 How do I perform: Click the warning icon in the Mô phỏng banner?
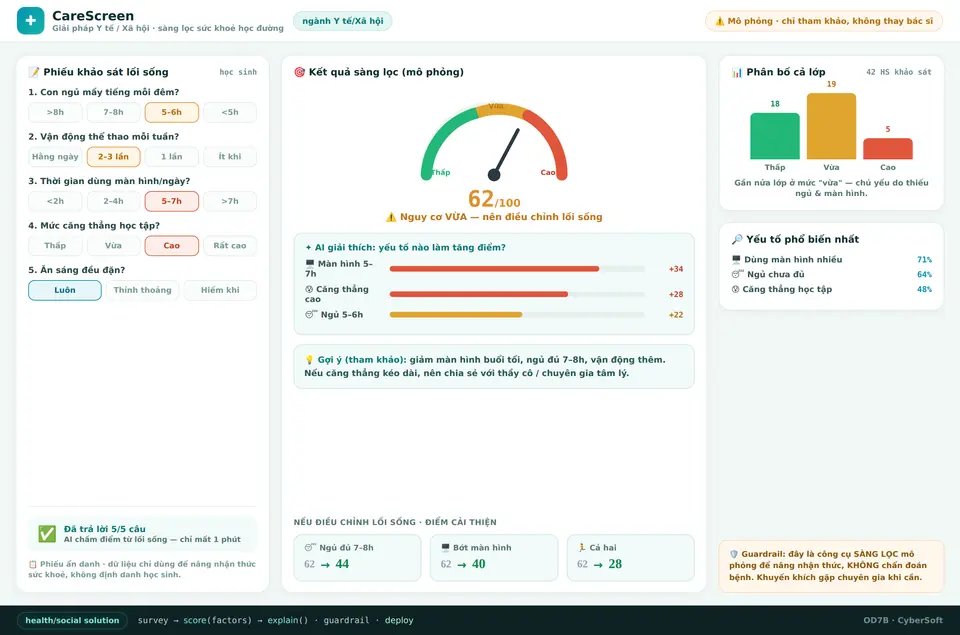[x=719, y=21]
